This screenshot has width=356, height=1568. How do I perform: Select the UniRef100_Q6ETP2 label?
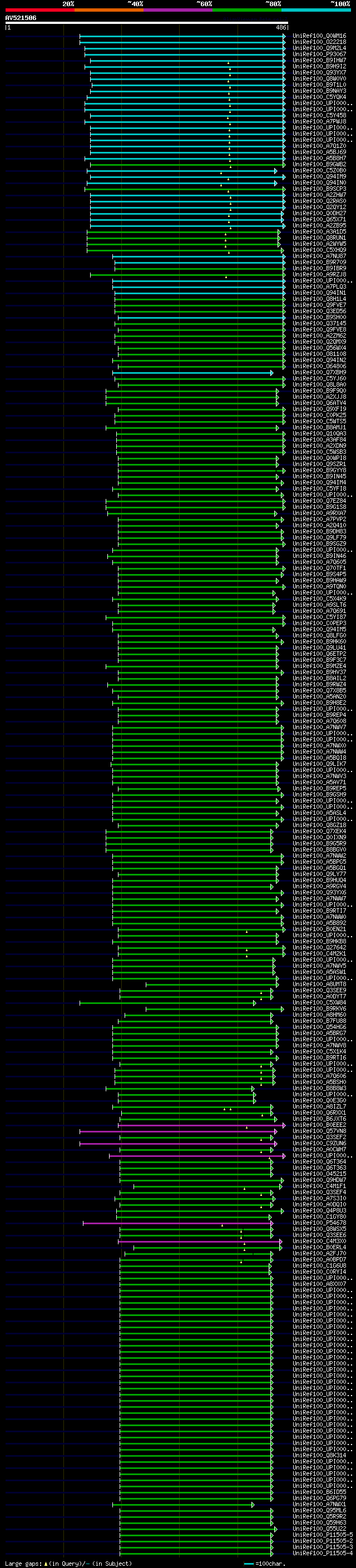point(319,654)
